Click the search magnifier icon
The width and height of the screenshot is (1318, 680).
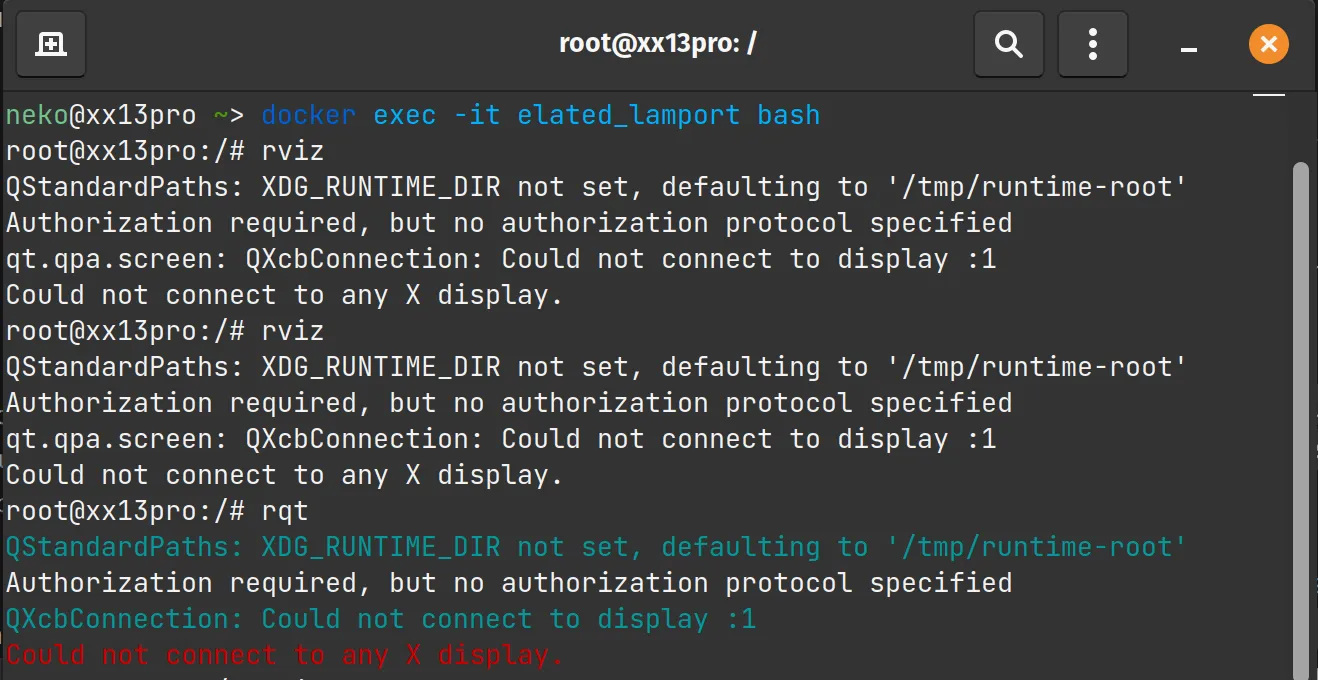point(1008,45)
